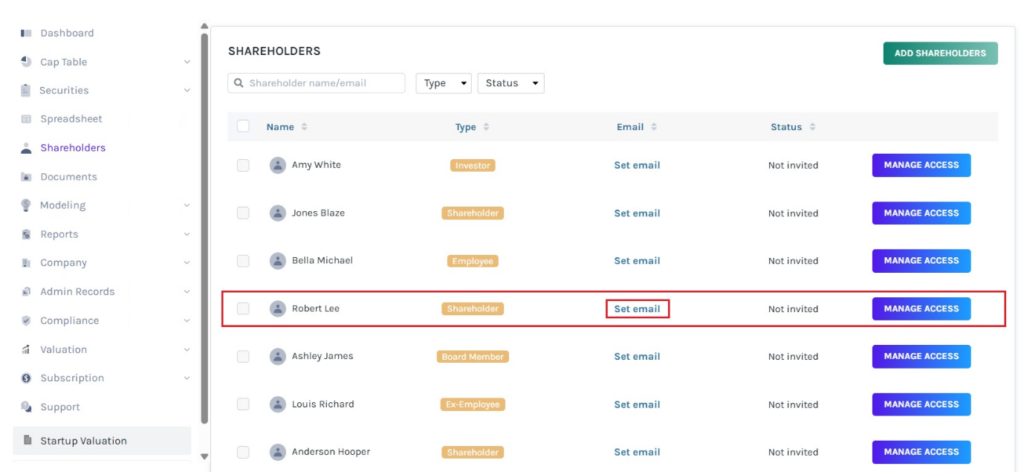Click the Compliance shield icon
This screenshot has width=1024, height=472.
[x=26, y=321]
